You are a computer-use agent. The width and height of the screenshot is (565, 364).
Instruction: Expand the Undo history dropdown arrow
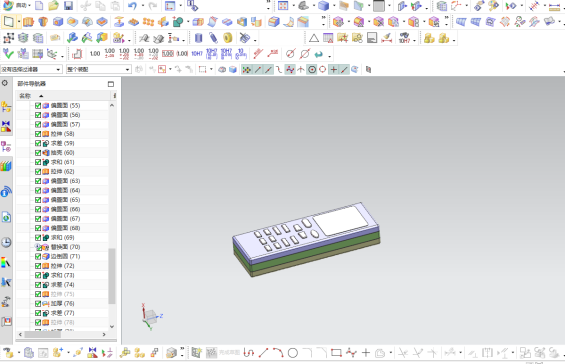pos(143,5)
